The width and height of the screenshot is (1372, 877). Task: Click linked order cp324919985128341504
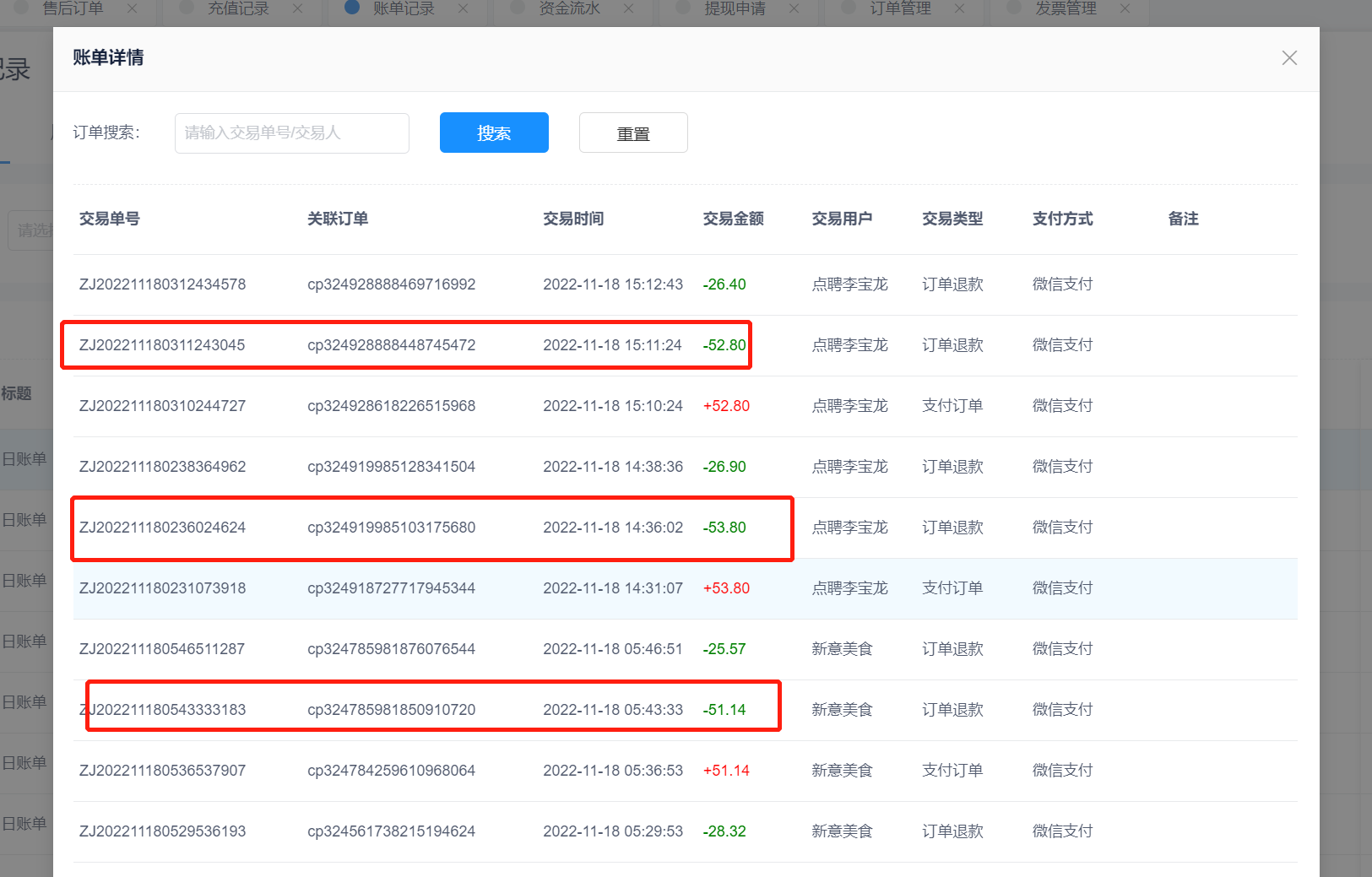tap(392, 467)
